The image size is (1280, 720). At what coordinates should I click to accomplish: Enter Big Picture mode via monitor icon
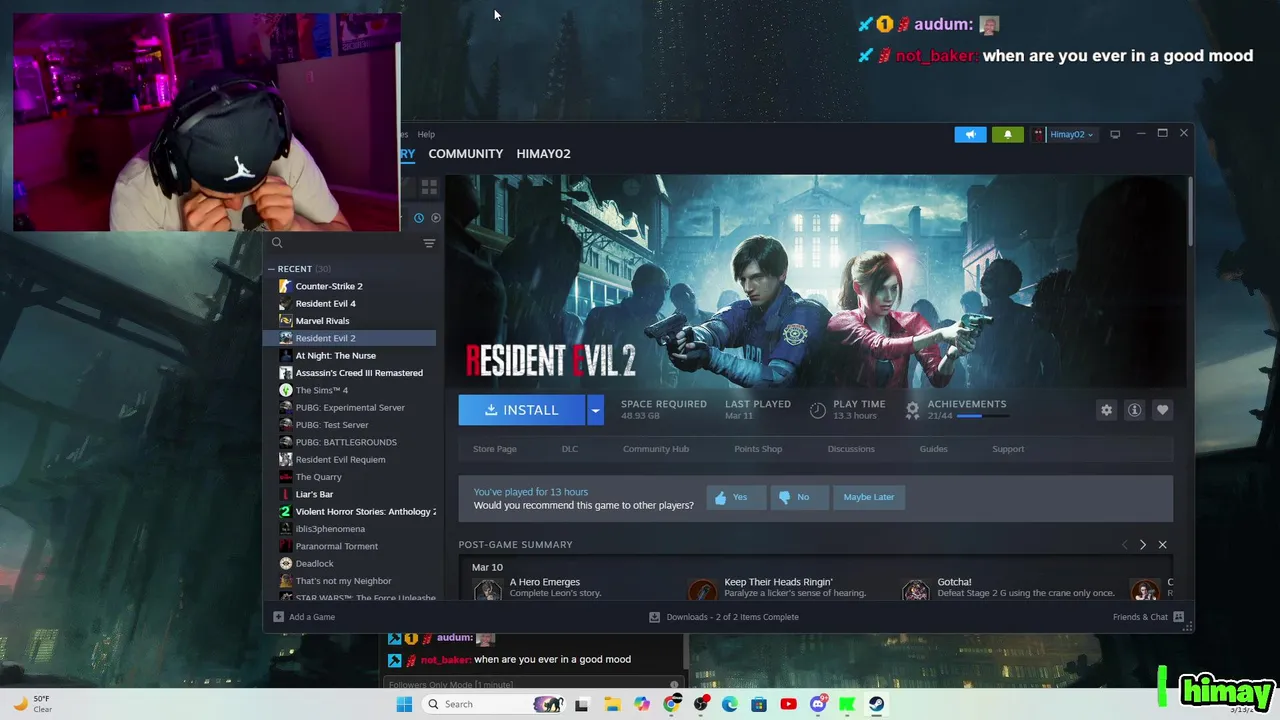pyautogui.click(x=1115, y=134)
